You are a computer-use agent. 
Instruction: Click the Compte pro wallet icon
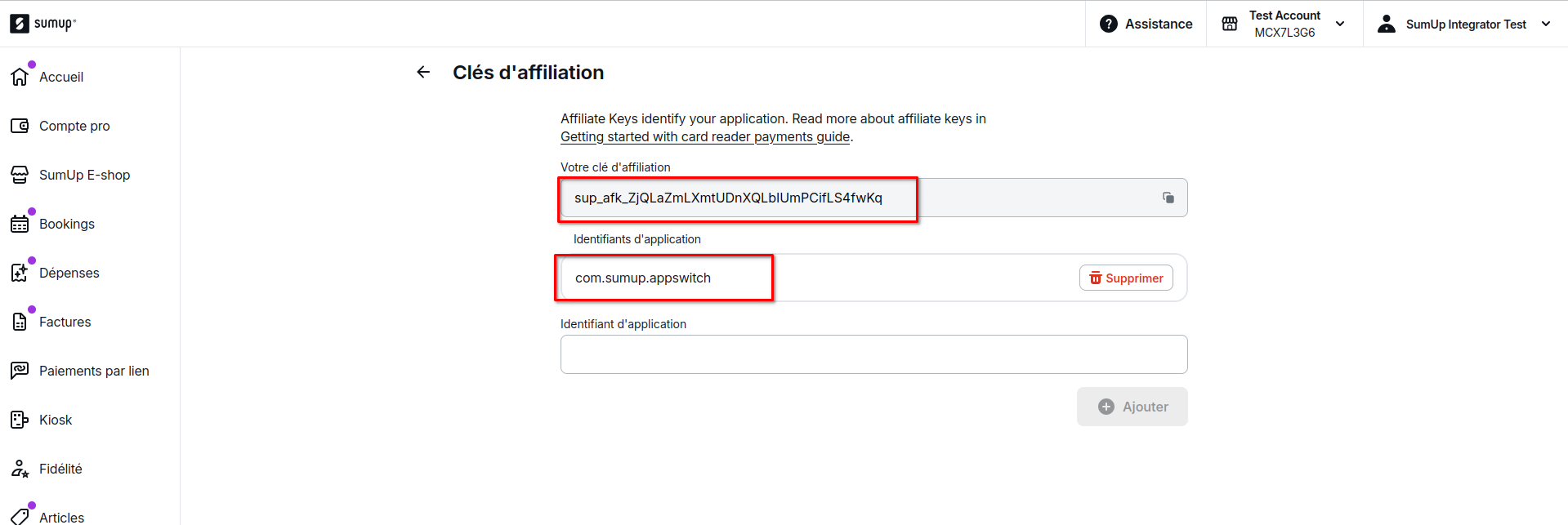tap(20, 126)
